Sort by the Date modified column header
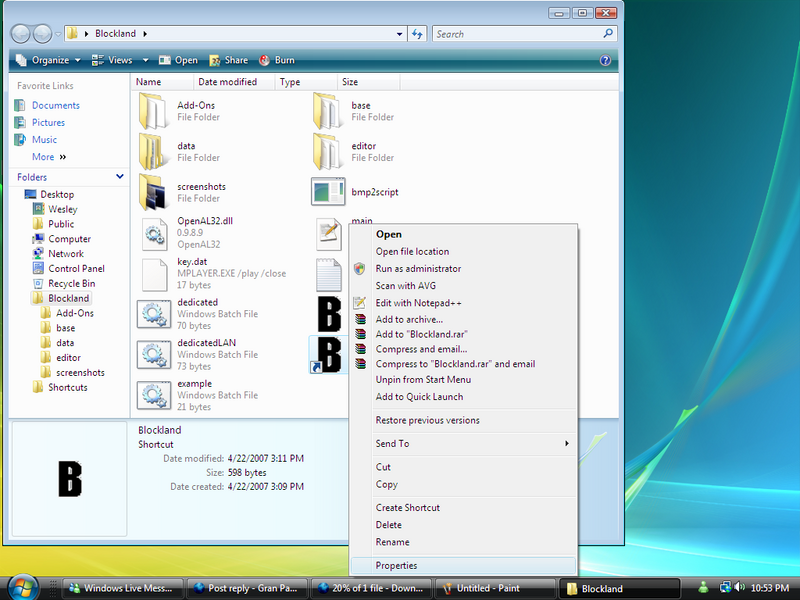800x600 pixels. [x=227, y=82]
